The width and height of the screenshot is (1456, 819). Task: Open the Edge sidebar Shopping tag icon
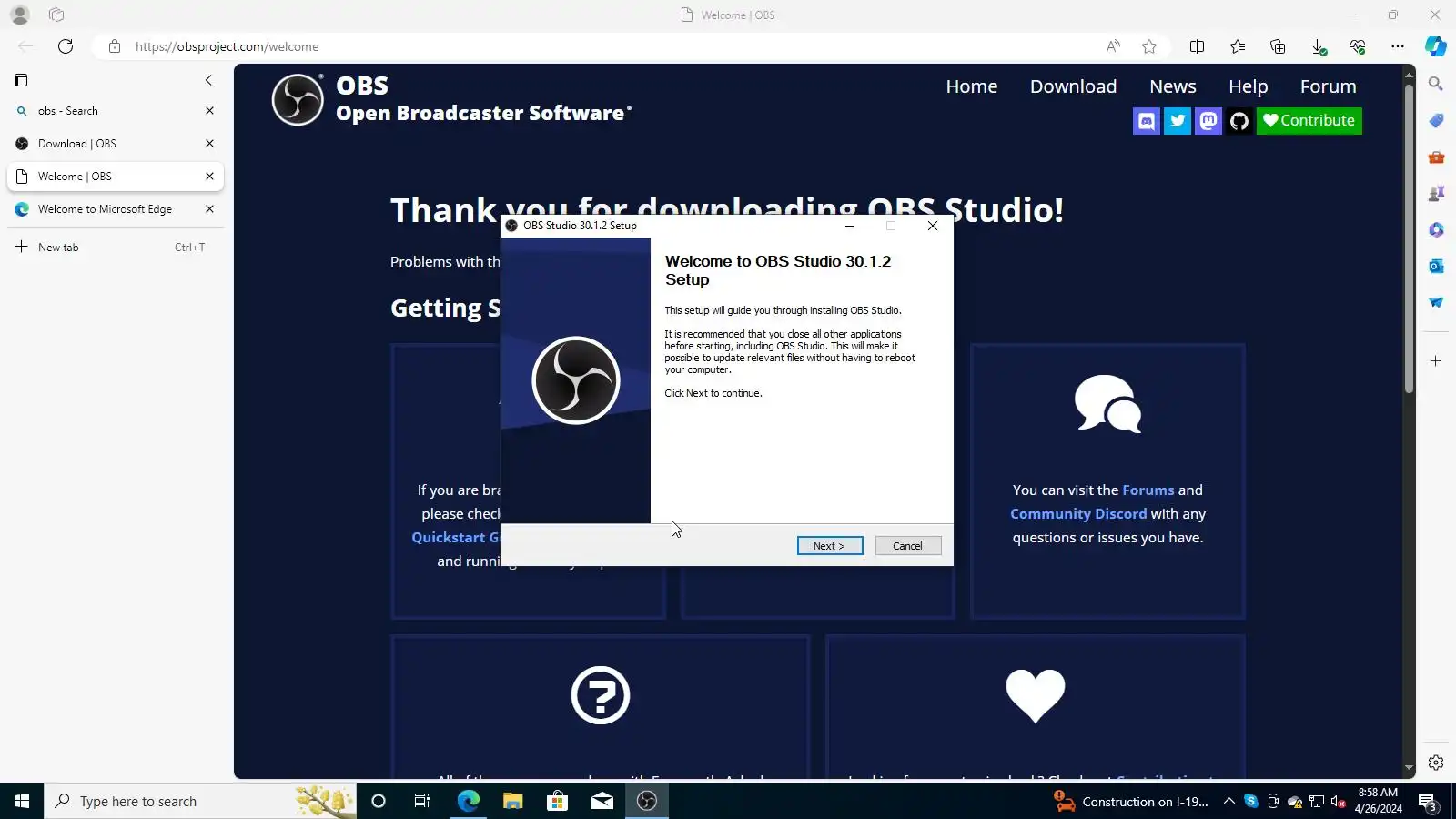(1436, 120)
